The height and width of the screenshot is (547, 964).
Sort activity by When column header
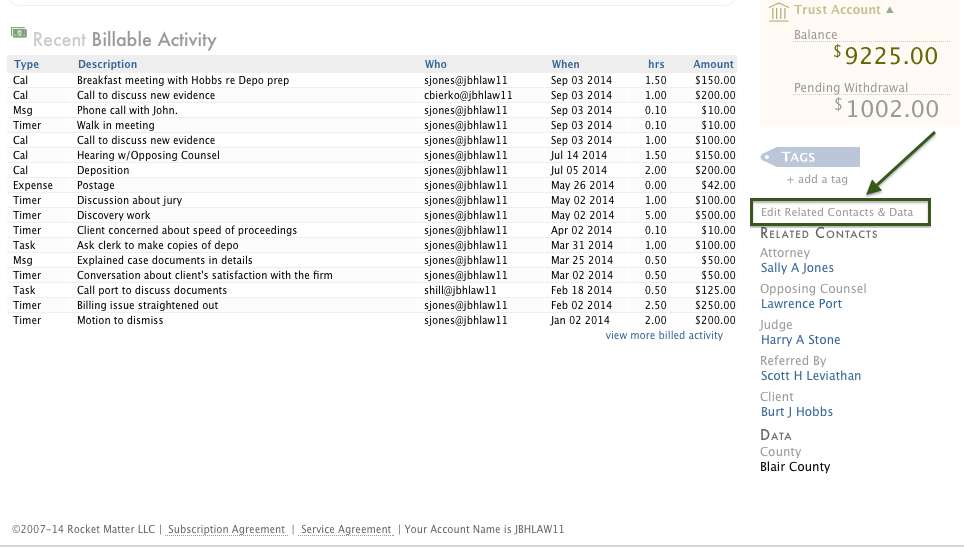[565, 64]
